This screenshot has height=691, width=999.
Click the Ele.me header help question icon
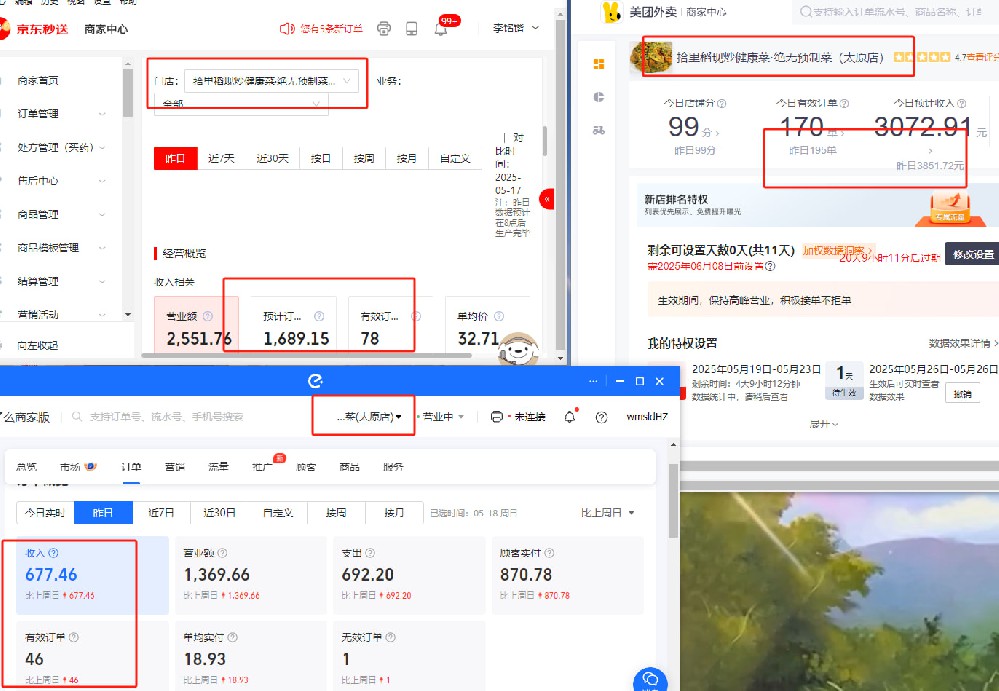[601, 417]
